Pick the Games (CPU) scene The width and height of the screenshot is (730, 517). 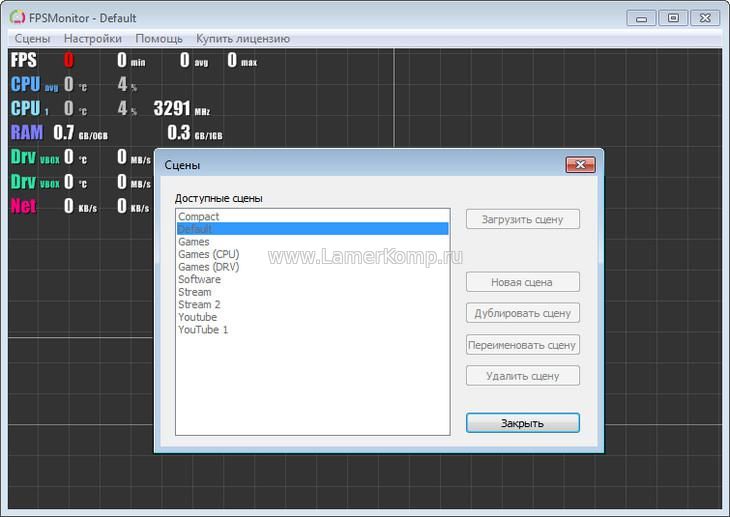[208, 254]
